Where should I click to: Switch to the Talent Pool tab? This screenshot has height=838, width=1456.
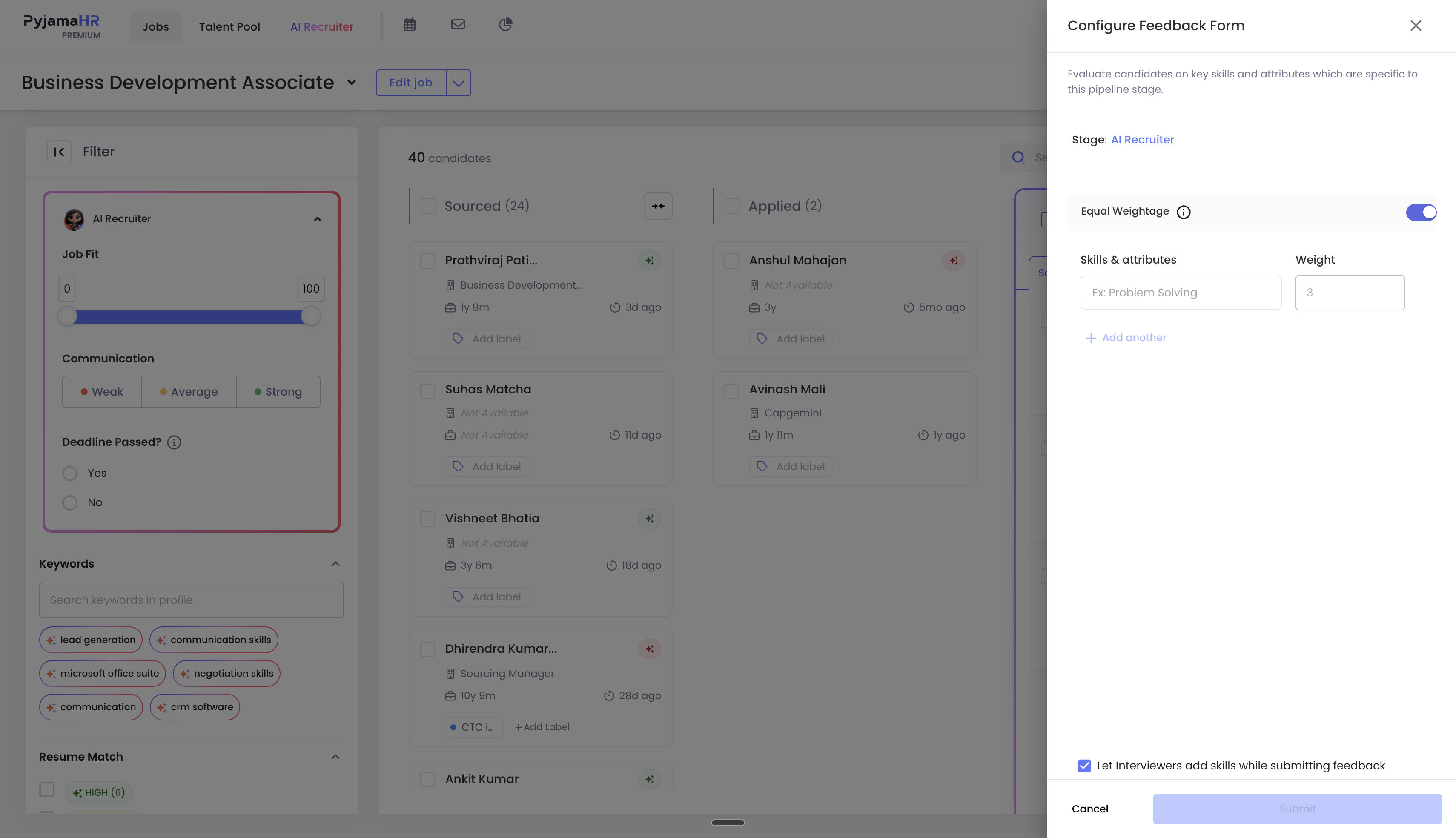pos(229,26)
